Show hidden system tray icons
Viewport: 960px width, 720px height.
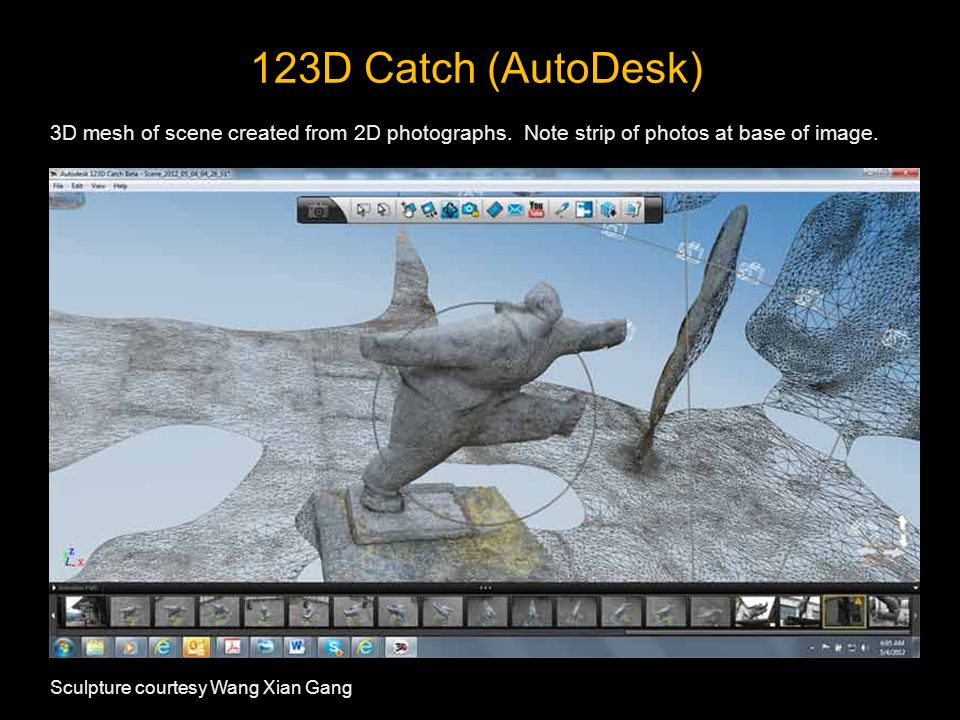pos(812,648)
